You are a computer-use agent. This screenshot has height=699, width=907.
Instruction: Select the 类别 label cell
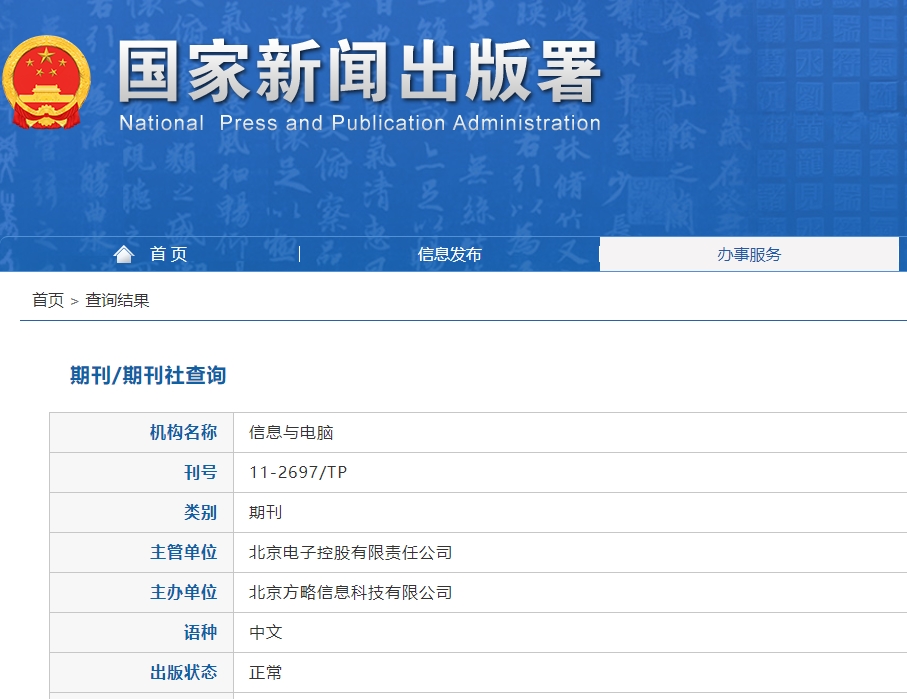[x=142, y=512]
